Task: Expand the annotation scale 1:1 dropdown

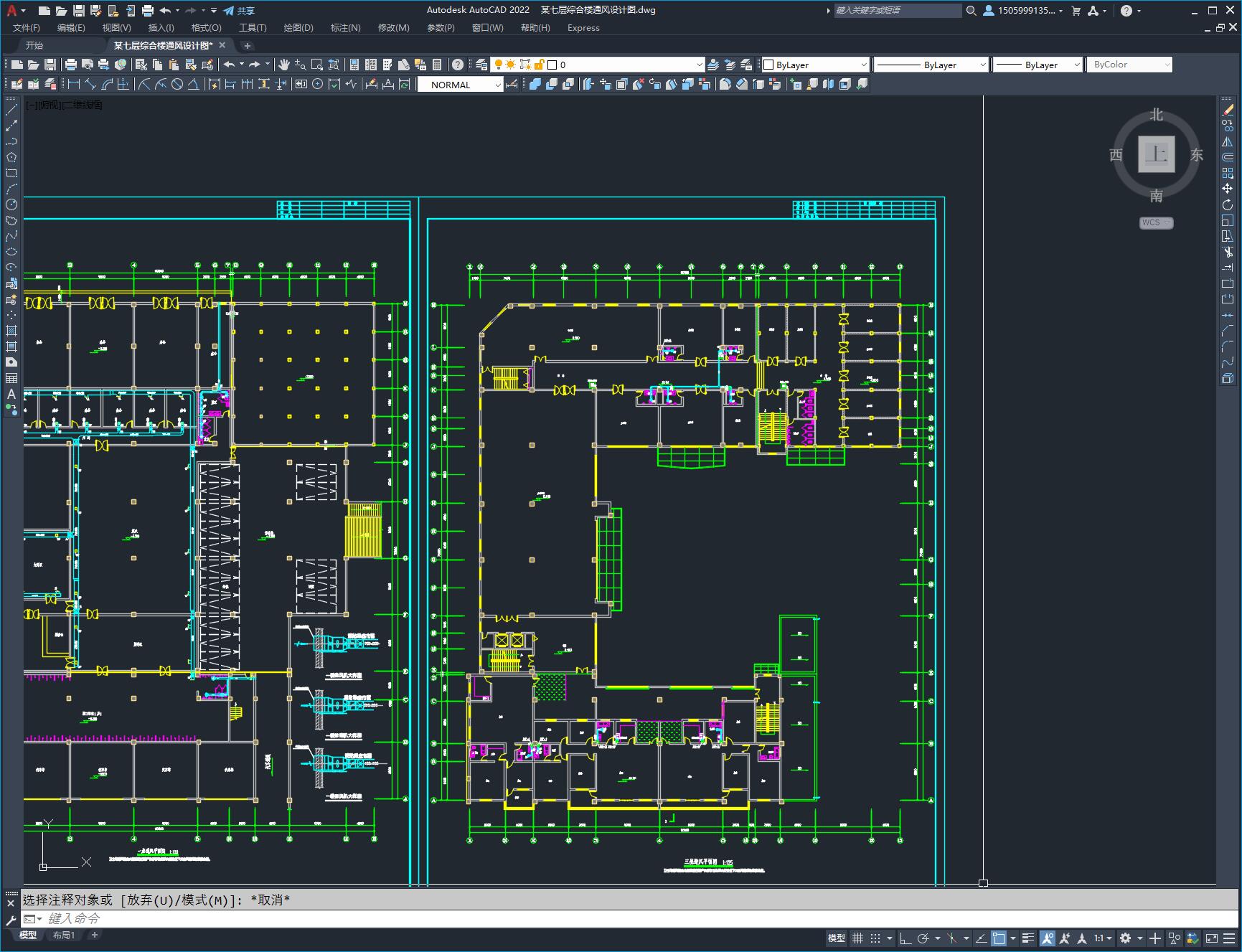Action: click(1109, 938)
